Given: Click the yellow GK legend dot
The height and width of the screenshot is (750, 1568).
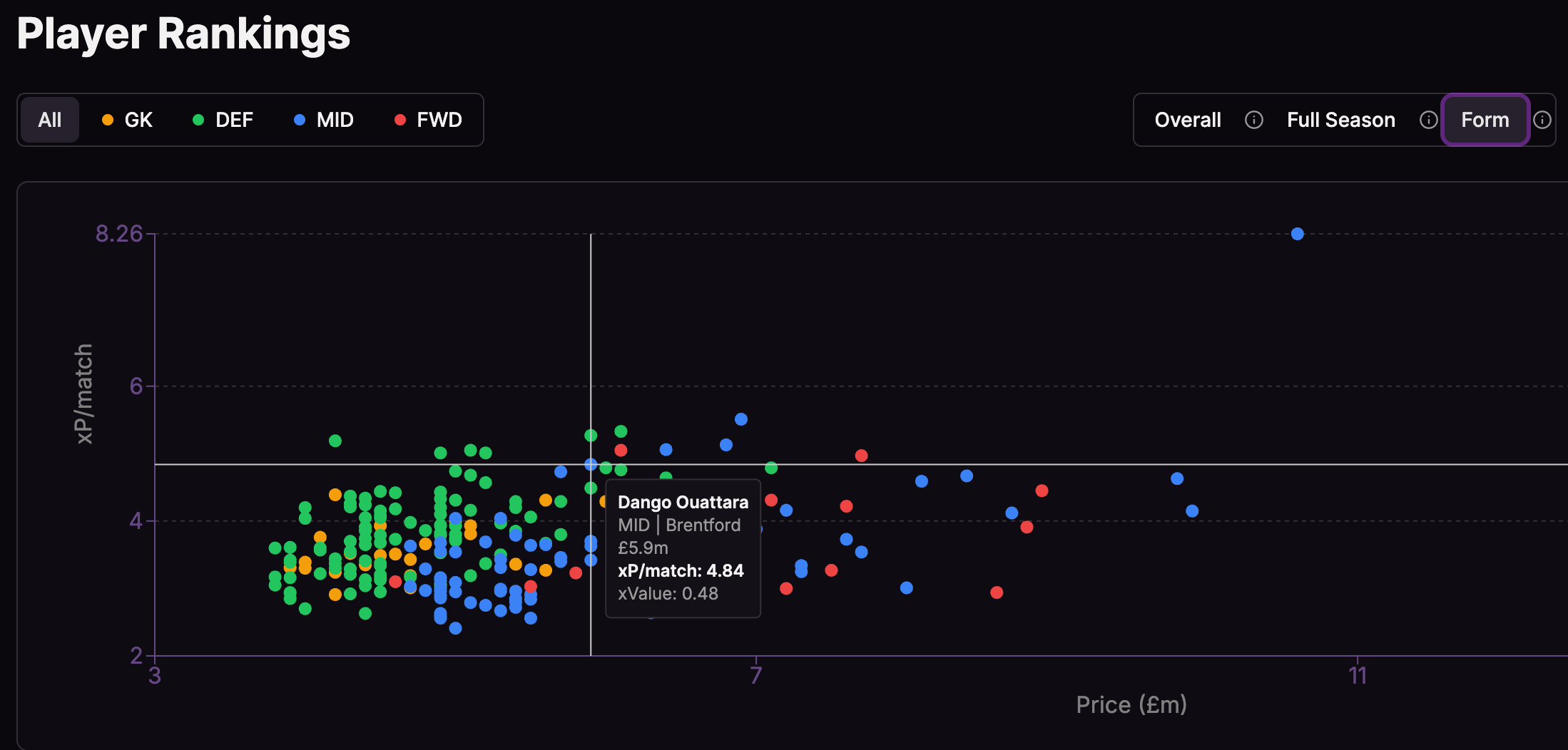Looking at the screenshot, I should click(x=108, y=120).
